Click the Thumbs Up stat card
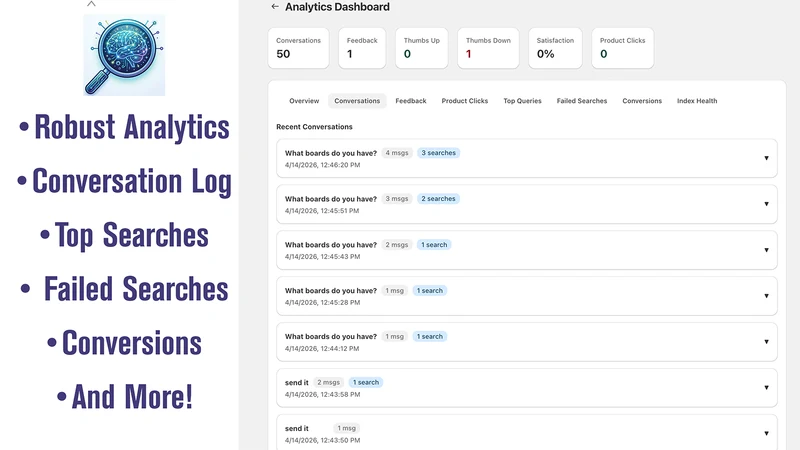Viewport: 800px width, 450px height. pos(421,48)
